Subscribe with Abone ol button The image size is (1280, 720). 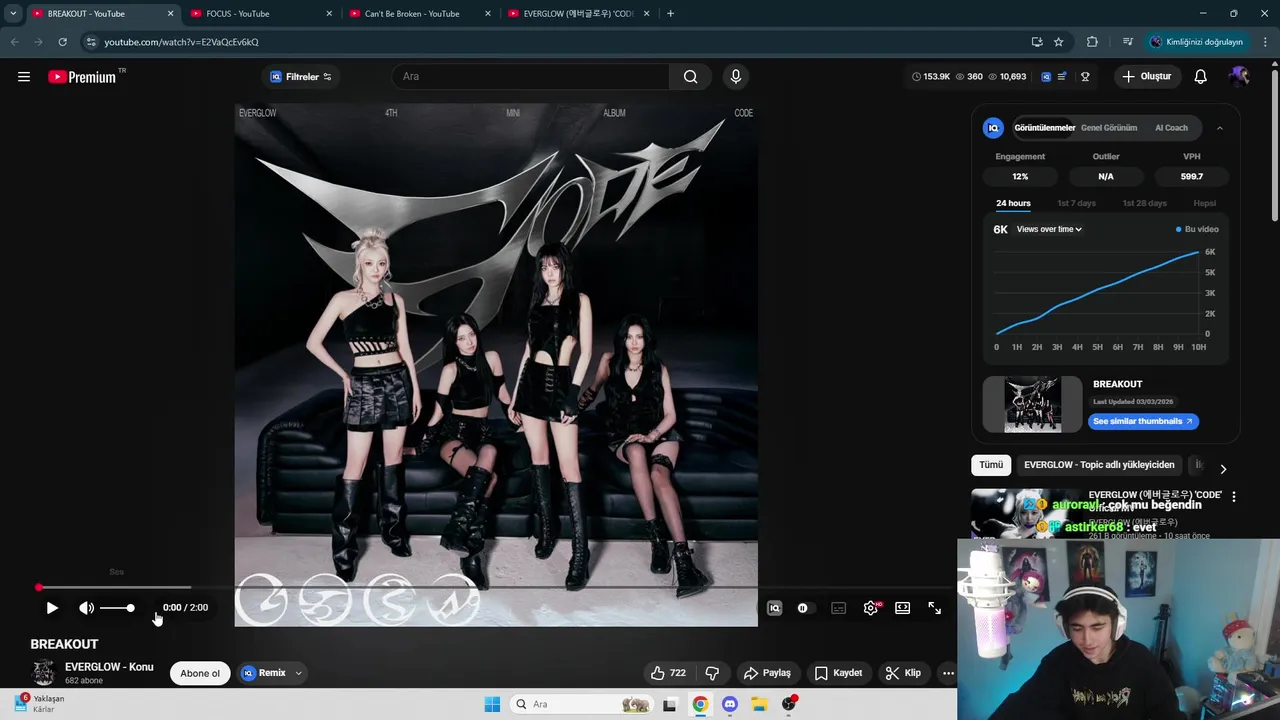click(200, 673)
